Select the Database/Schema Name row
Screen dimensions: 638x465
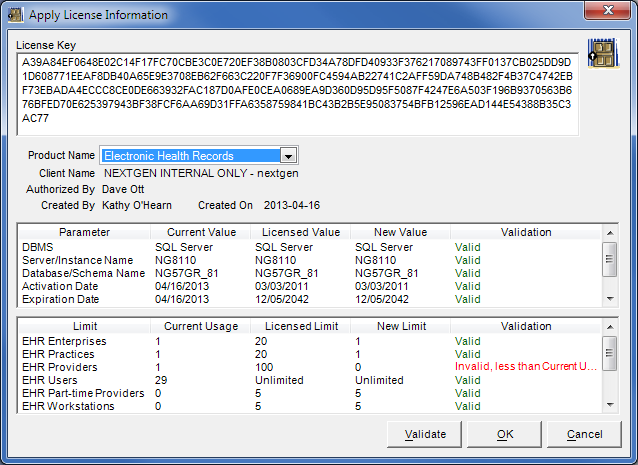(309, 273)
